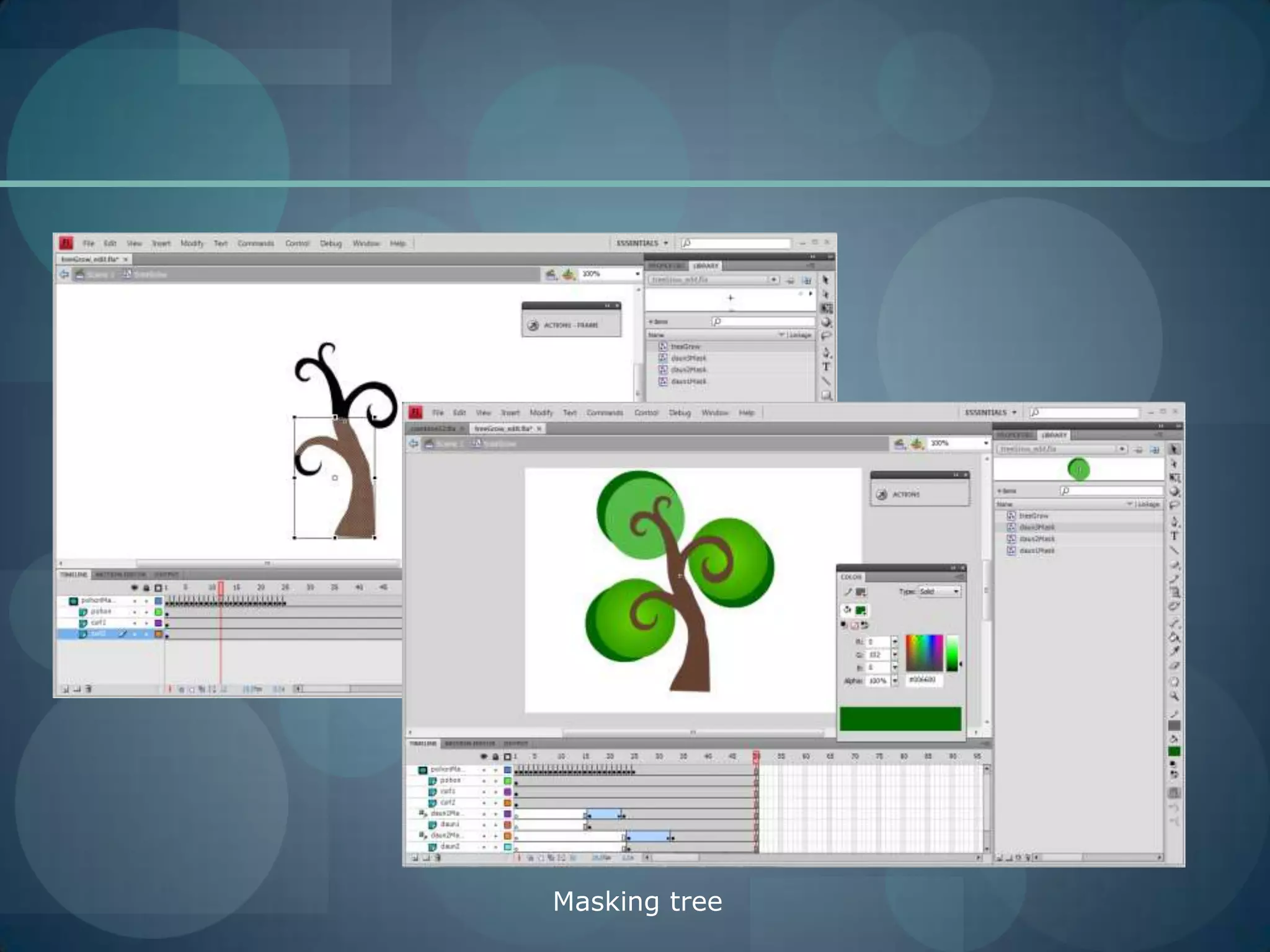
Task: Open the ESSENTIALS workspace dropdown in back window
Action: click(x=642, y=243)
